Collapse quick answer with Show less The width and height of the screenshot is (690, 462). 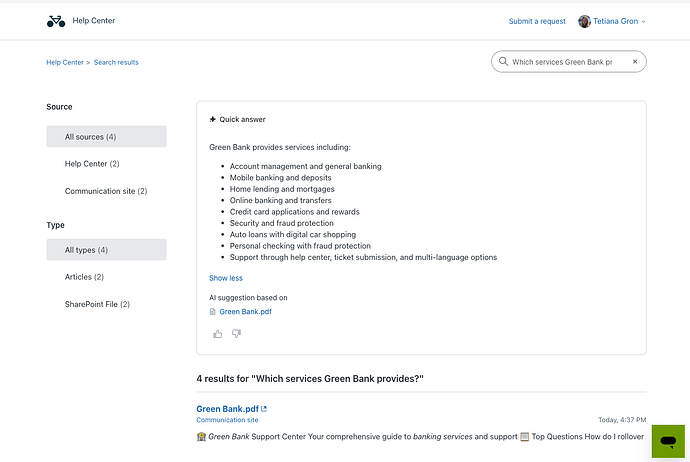click(x=226, y=278)
